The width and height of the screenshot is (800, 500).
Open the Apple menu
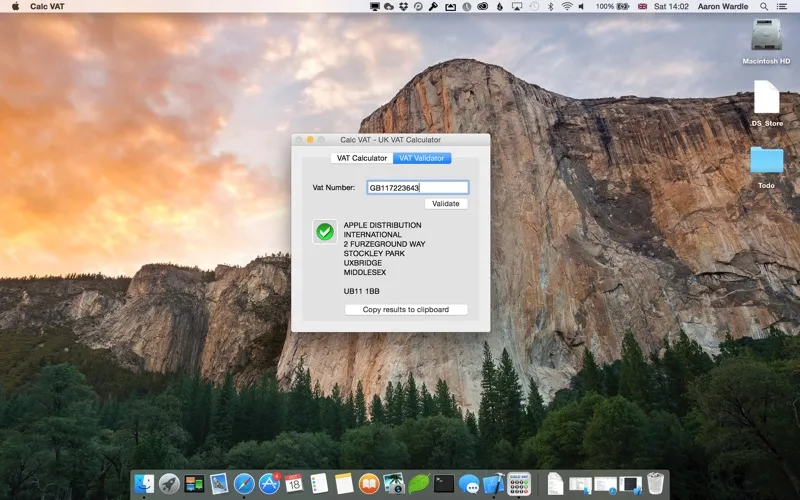tap(15, 7)
